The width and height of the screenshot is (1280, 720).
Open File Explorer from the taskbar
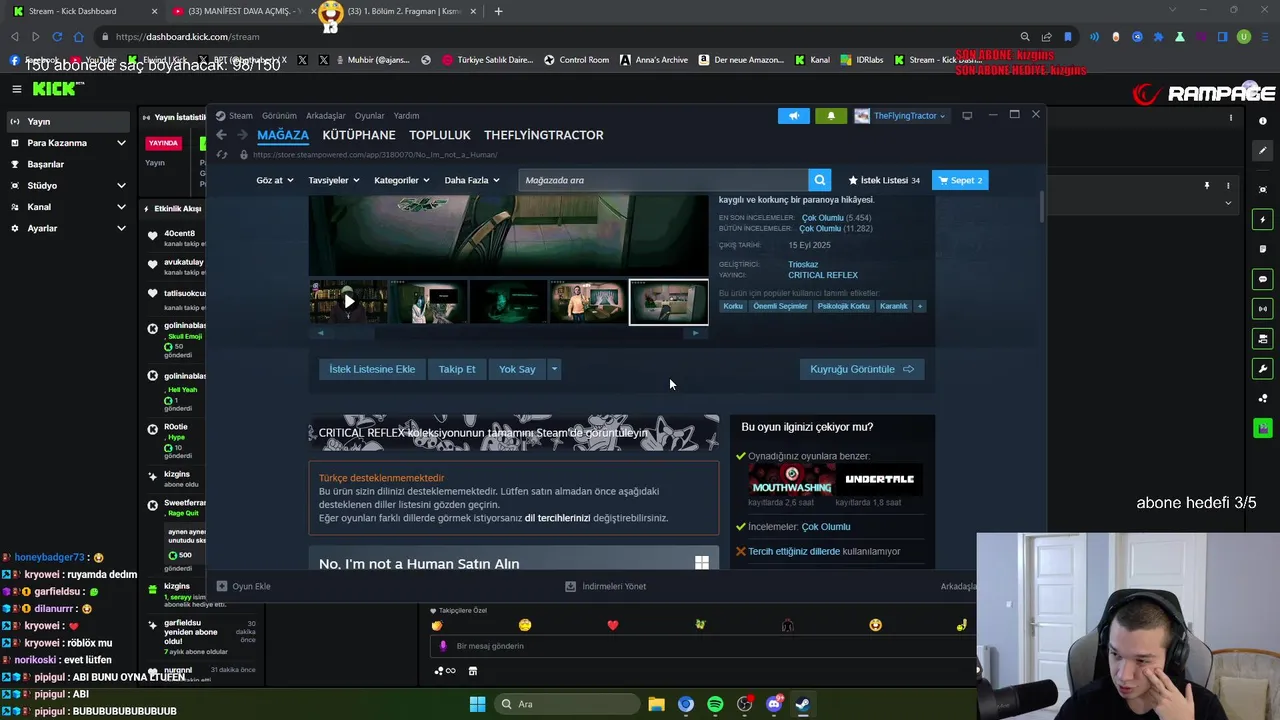tap(656, 704)
